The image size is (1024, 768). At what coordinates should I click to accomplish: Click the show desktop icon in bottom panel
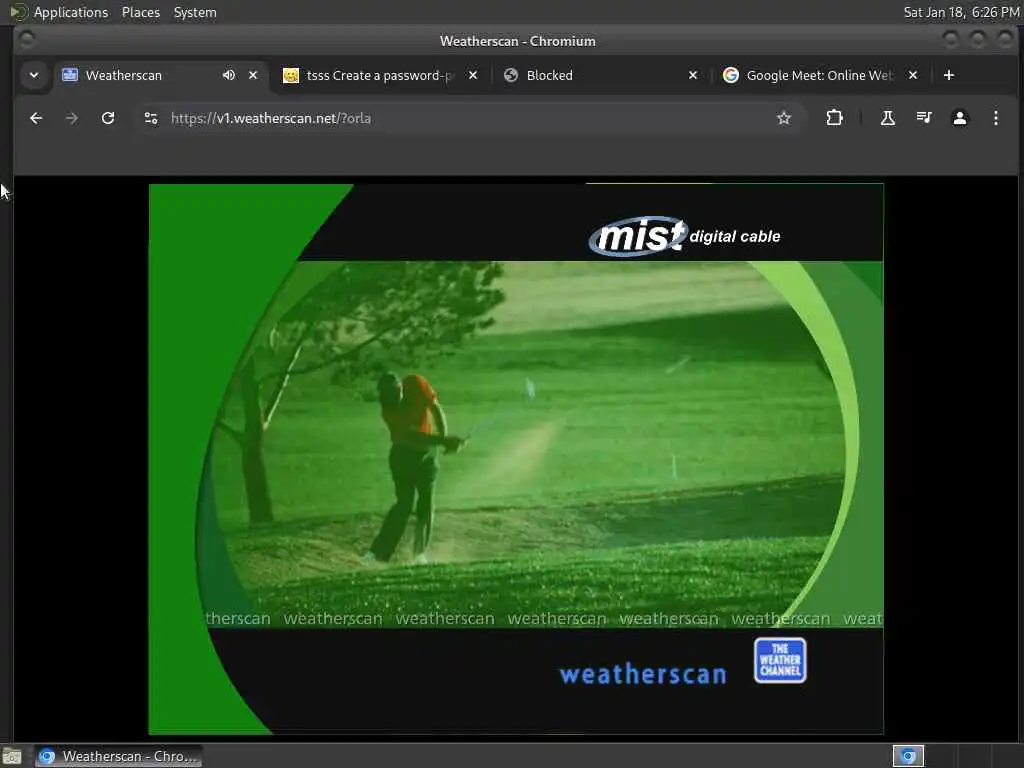point(12,757)
